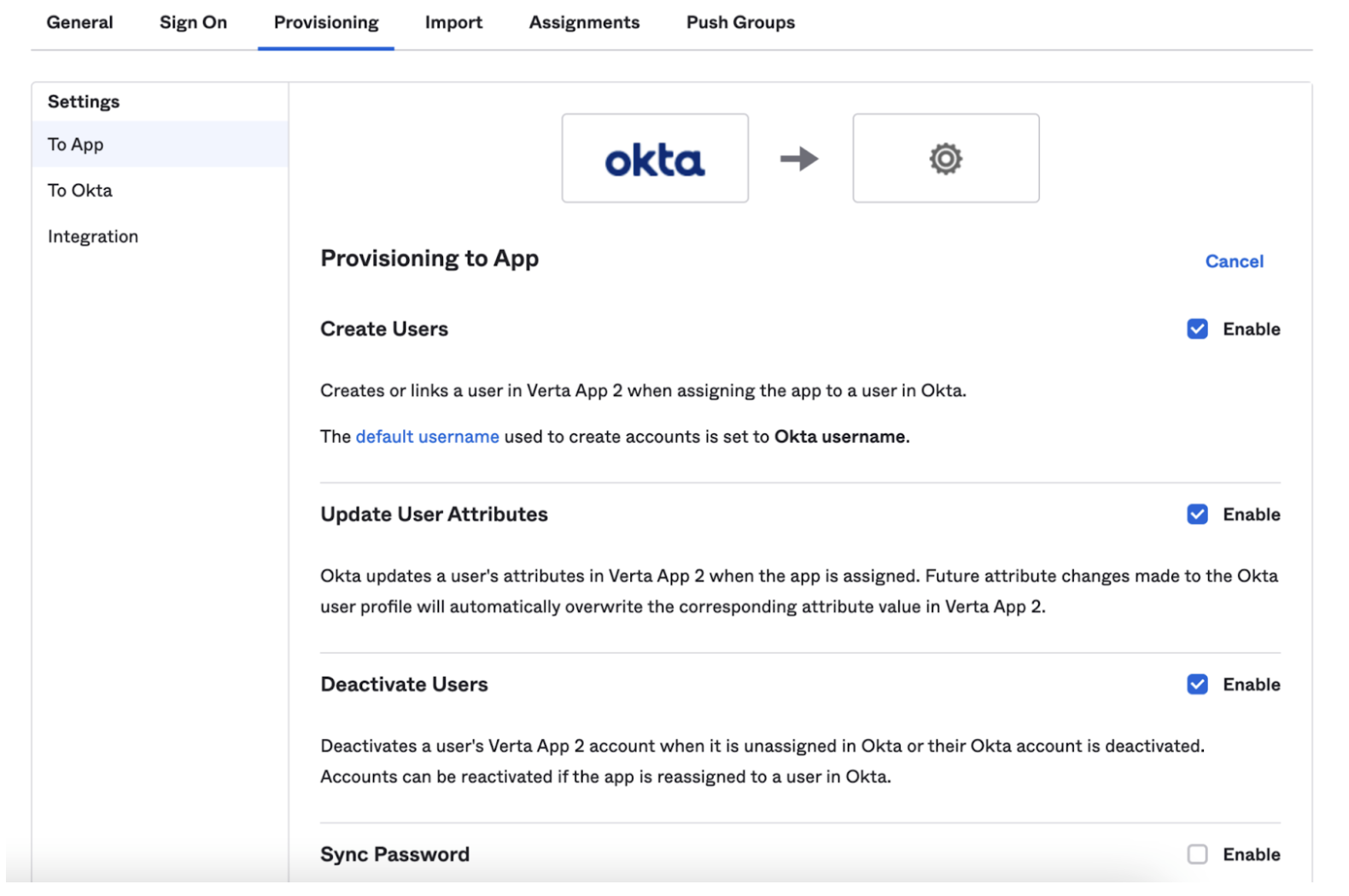
Task: Disable the Update User Attributes checkbox
Action: (x=1197, y=515)
